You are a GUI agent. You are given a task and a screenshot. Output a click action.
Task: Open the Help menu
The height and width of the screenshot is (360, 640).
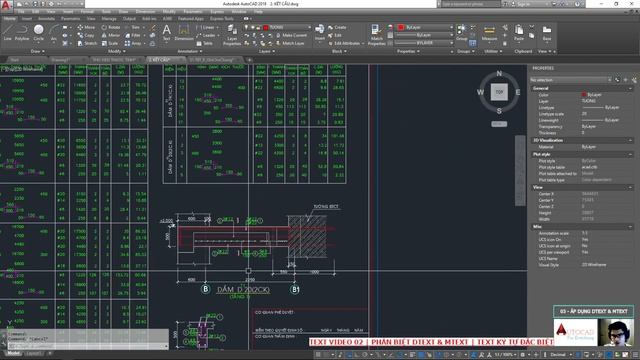(x=258, y=12)
